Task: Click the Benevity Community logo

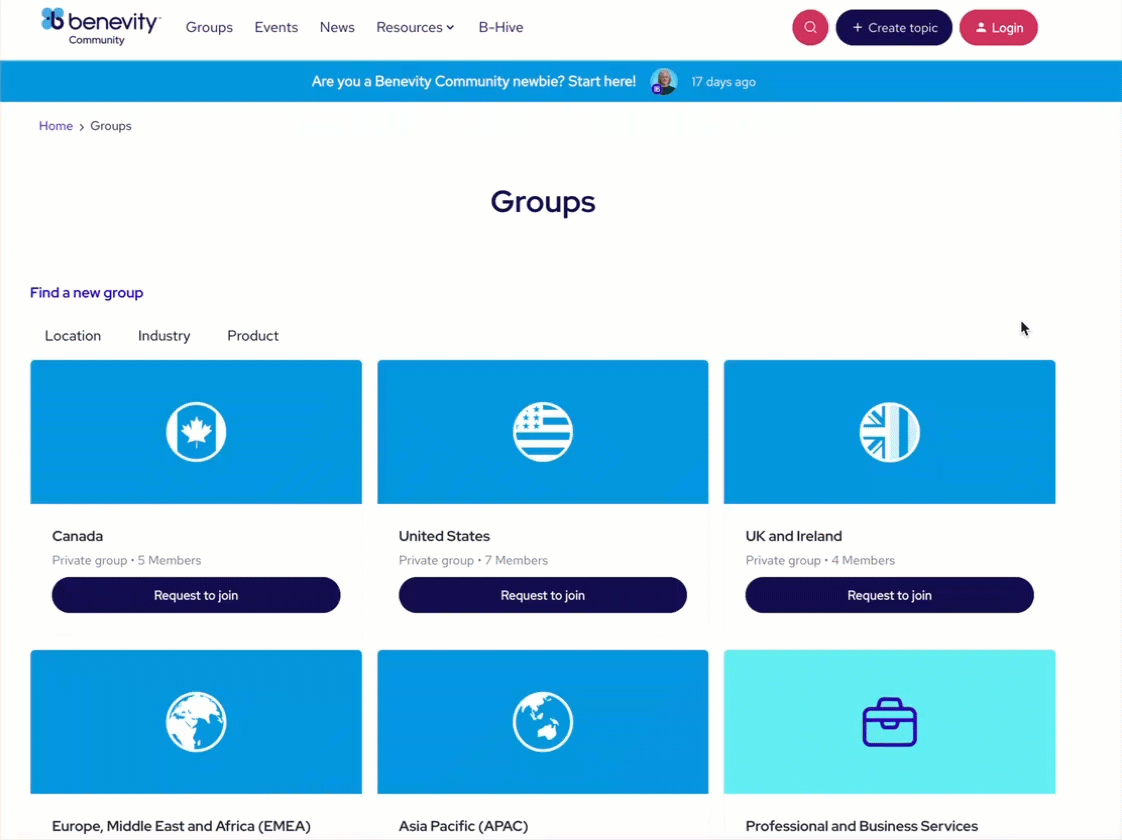Action: click(x=100, y=27)
